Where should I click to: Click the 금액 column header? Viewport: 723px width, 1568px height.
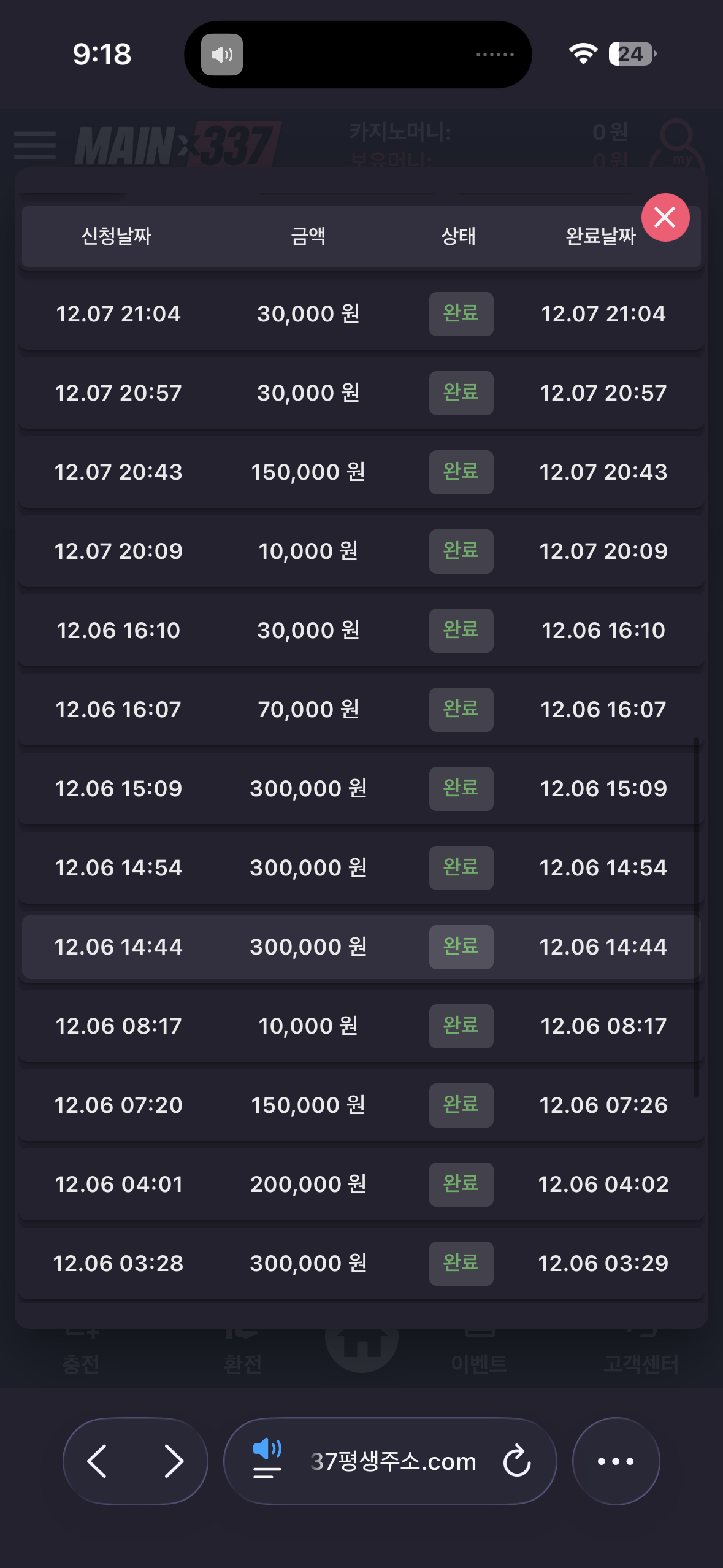308,236
